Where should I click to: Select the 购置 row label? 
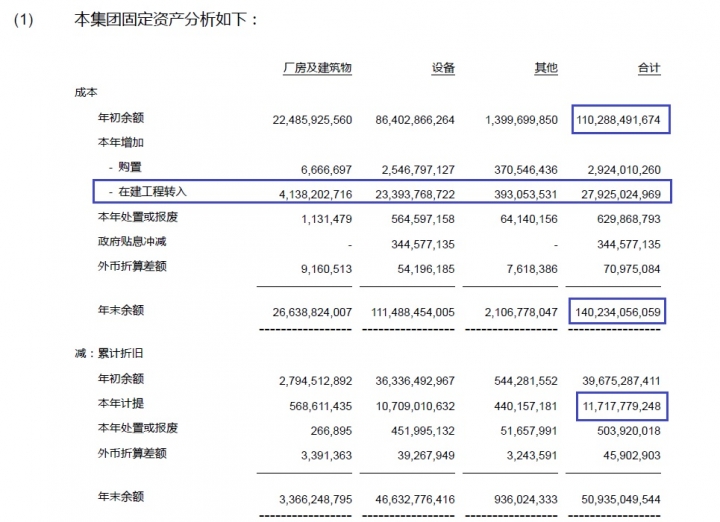point(130,167)
